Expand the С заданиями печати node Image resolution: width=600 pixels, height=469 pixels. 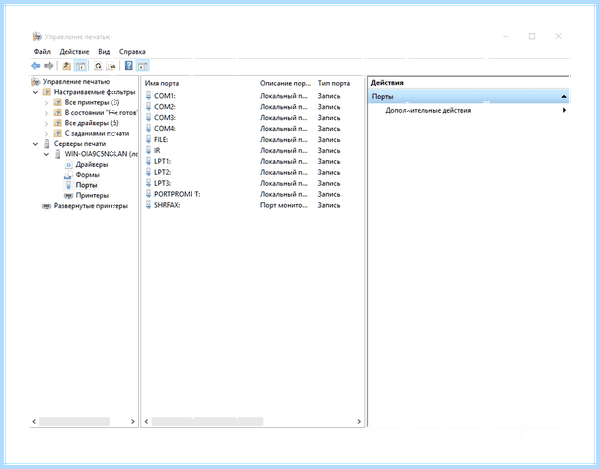46,134
